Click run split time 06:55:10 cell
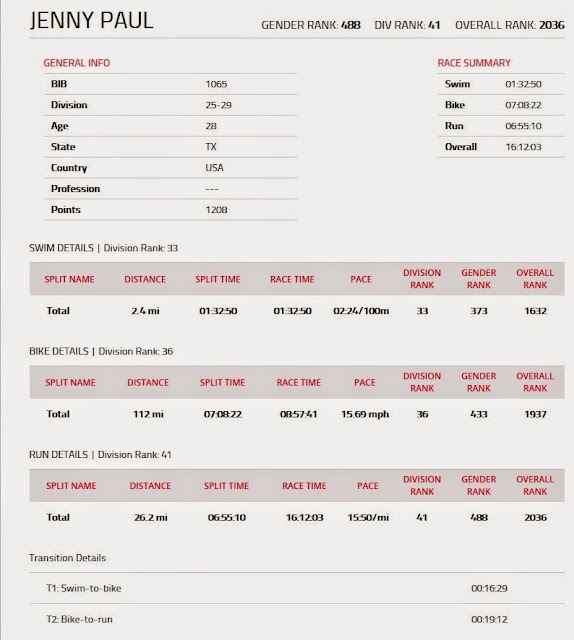574x640 pixels. point(227,517)
